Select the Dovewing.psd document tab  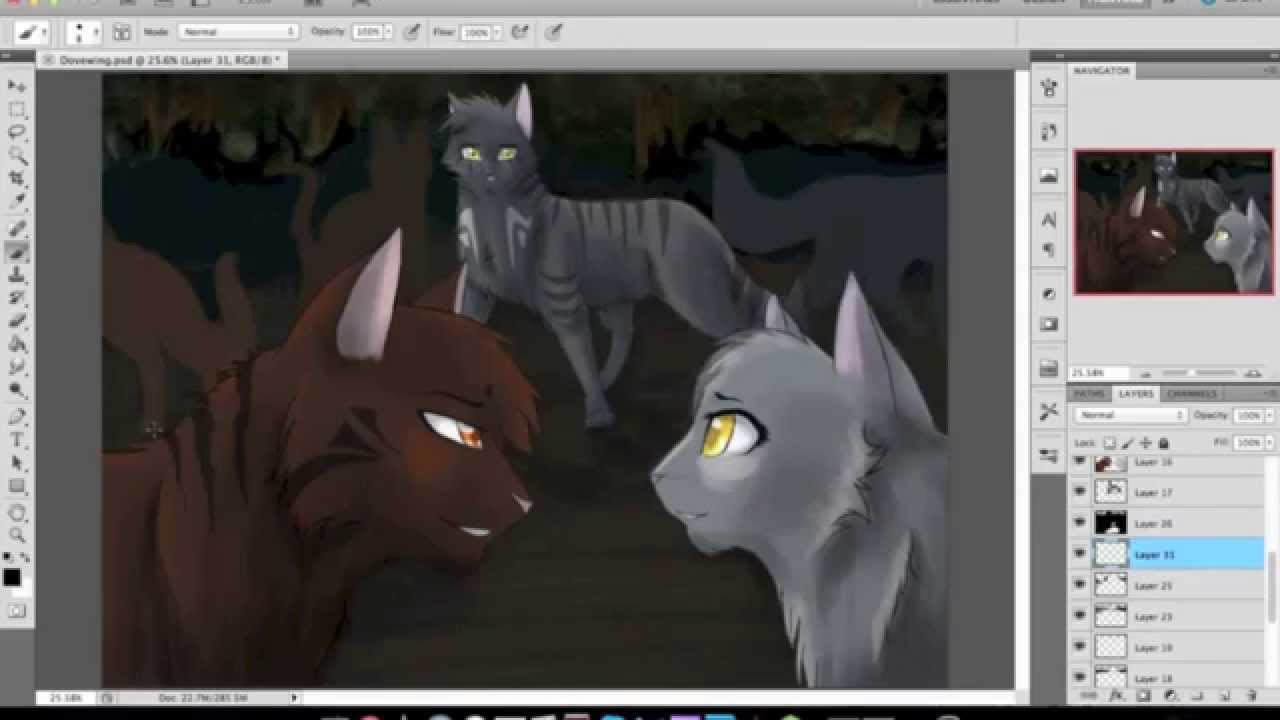coord(164,60)
